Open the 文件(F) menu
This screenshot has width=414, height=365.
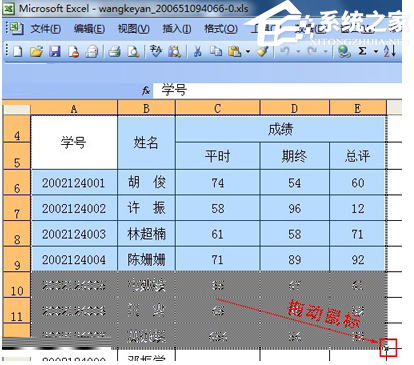[x=45, y=29]
